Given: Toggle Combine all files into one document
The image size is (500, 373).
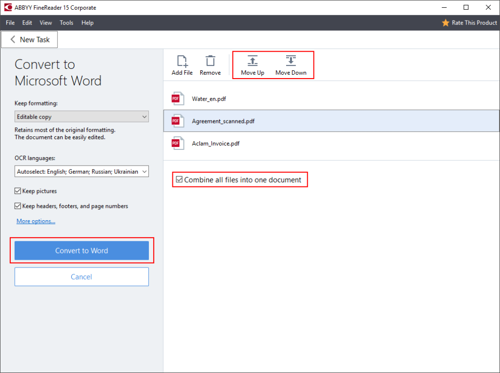Looking at the screenshot, I should click(x=179, y=180).
